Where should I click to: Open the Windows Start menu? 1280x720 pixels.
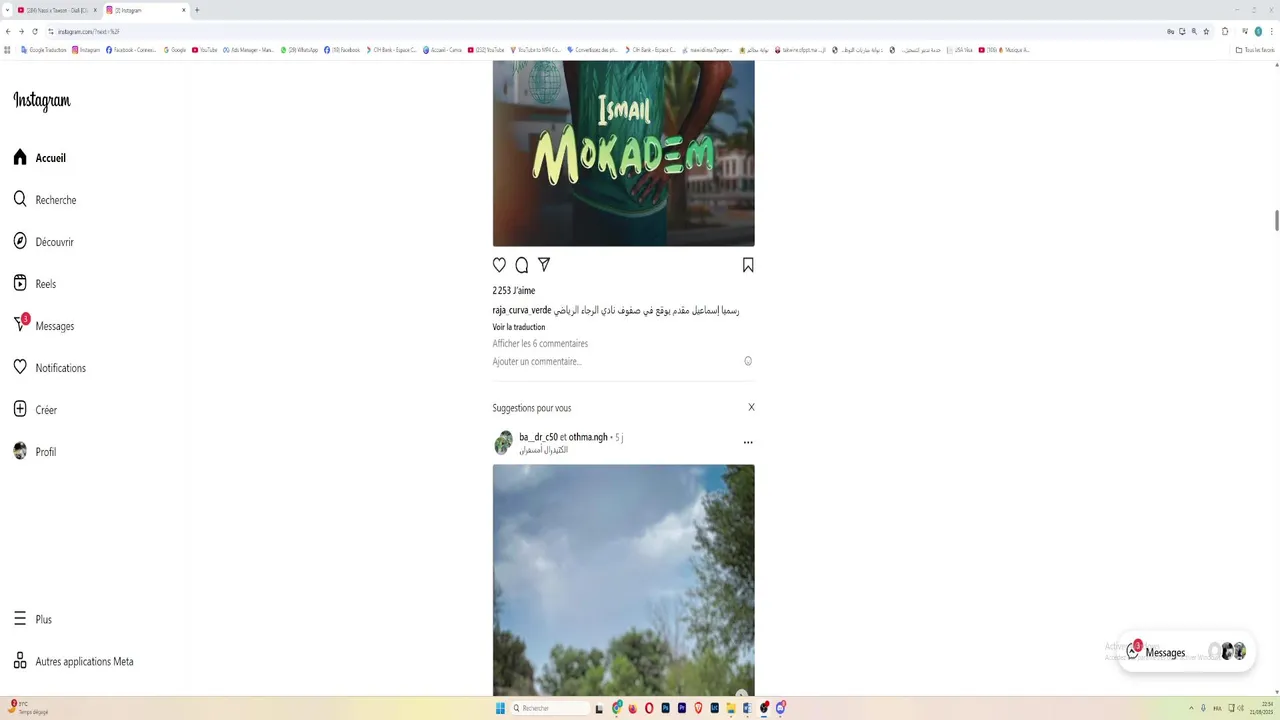click(x=500, y=708)
